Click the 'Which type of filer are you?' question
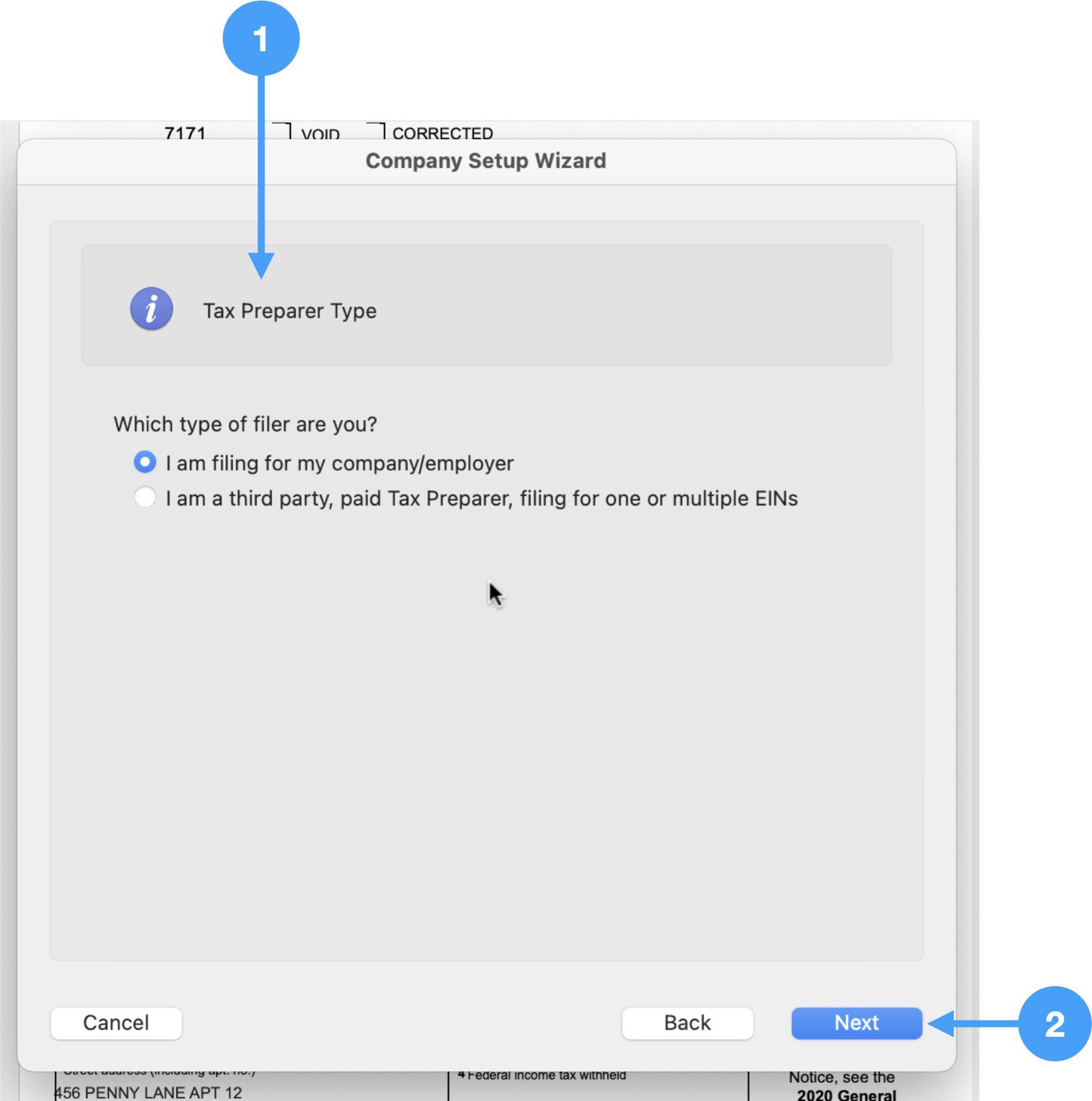Viewport: 1092px width, 1101px height. coord(245,424)
